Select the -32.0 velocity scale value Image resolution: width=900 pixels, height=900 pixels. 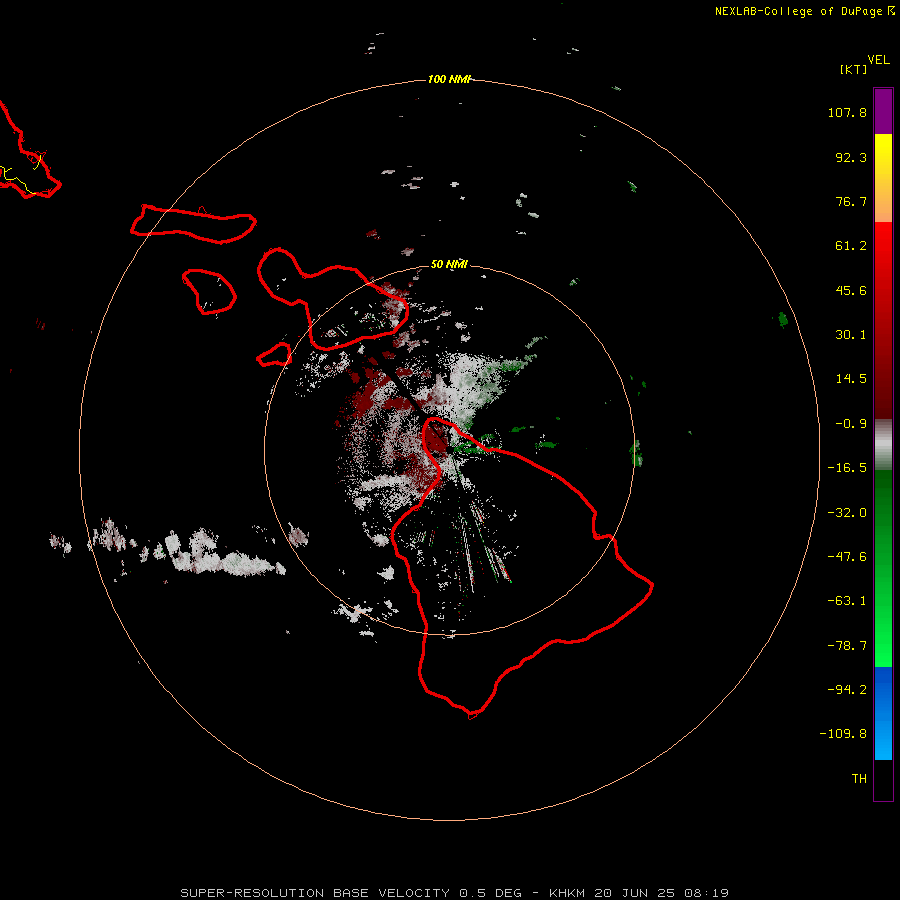847,513
